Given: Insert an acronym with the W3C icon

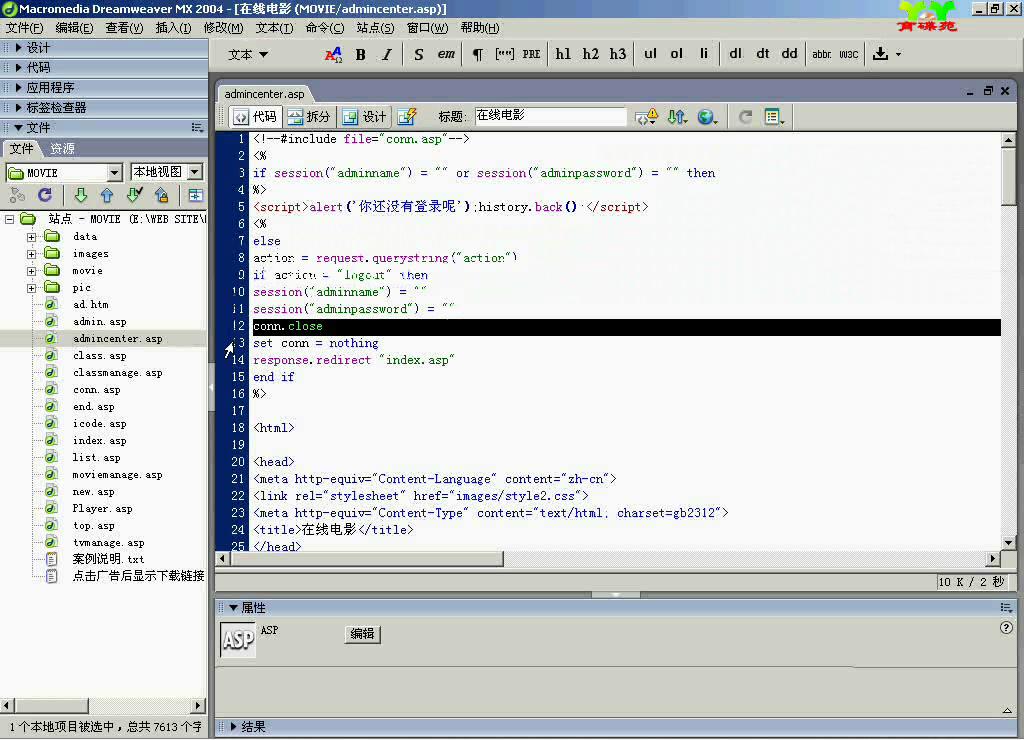Looking at the screenshot, I should 848,55.
